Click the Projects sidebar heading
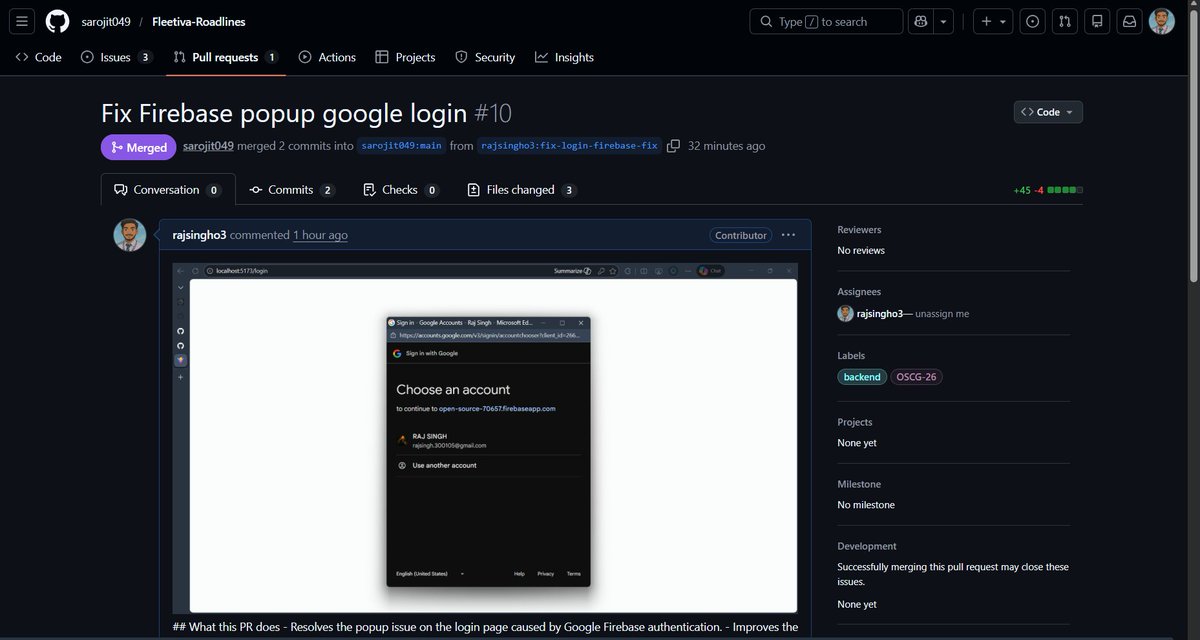 (x=855, y=422)
